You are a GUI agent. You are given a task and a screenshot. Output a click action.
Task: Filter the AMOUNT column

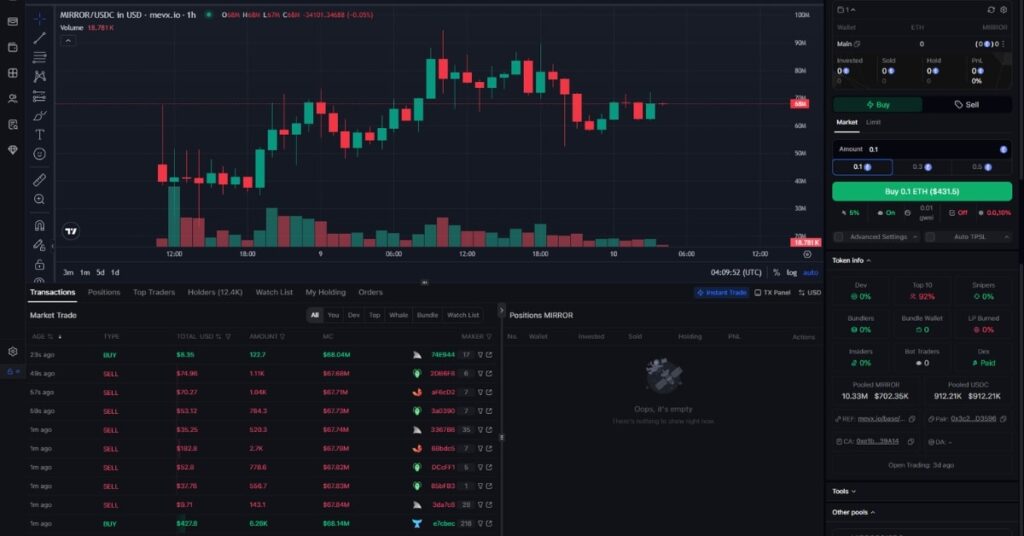[x=282, y=337]
